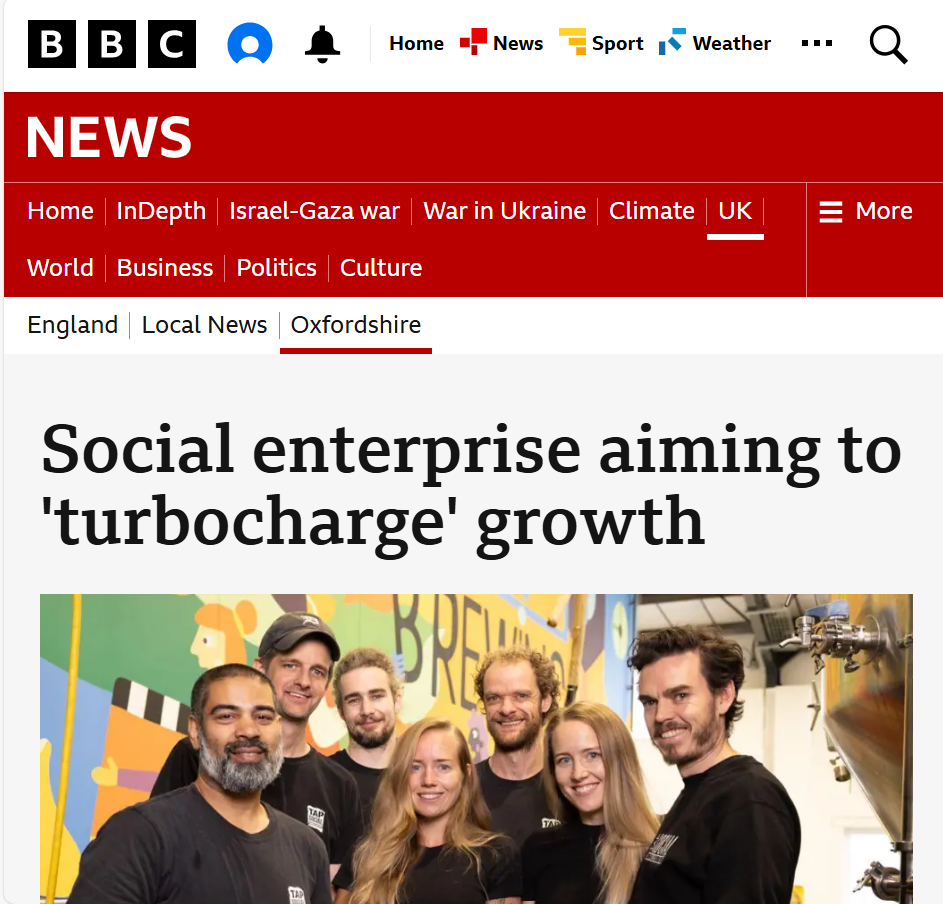Click the BBC logo blocks
The image size is (943, 904).
click(x=112, y=44)
